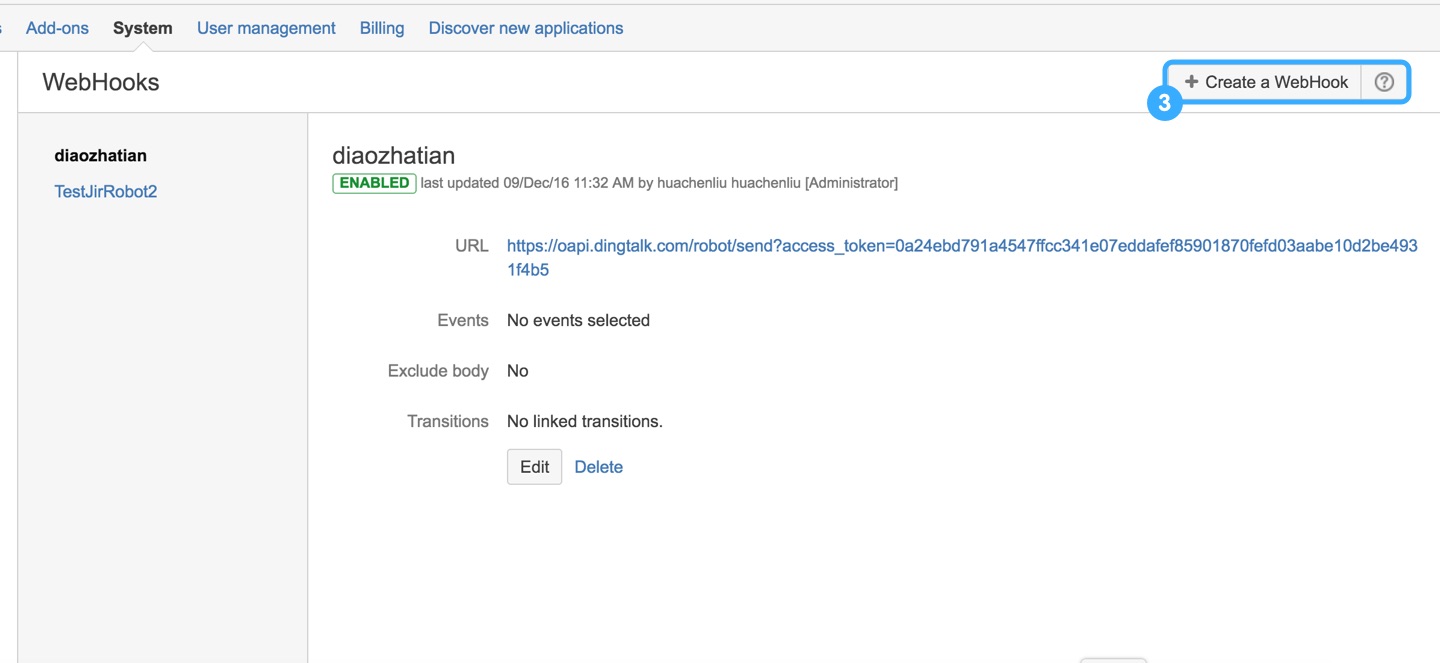Switch to the System tab
The height and width of the screenshot is (663, 1440).
(x=143, y=28)
